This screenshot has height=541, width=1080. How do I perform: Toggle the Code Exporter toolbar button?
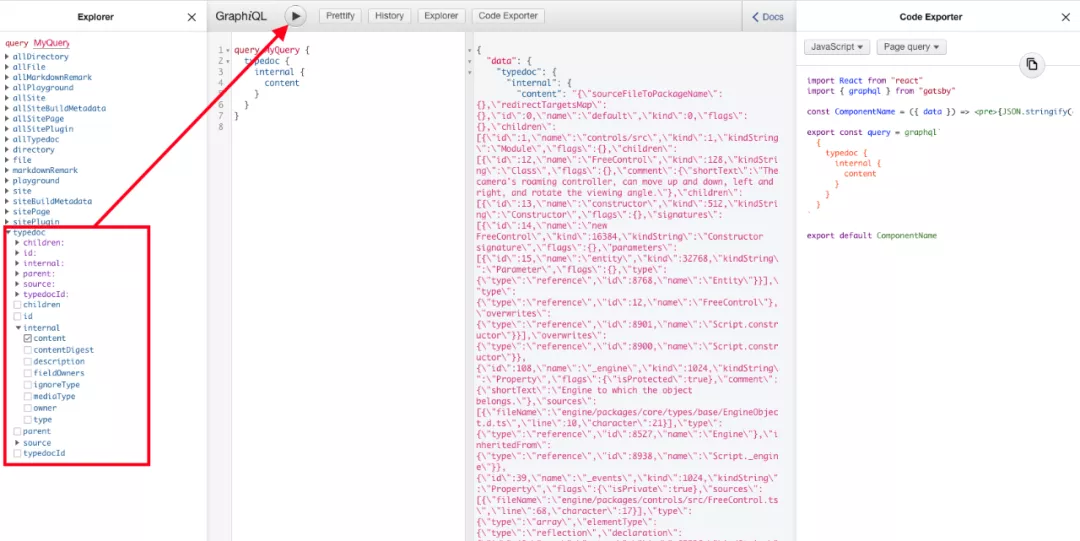509,16
